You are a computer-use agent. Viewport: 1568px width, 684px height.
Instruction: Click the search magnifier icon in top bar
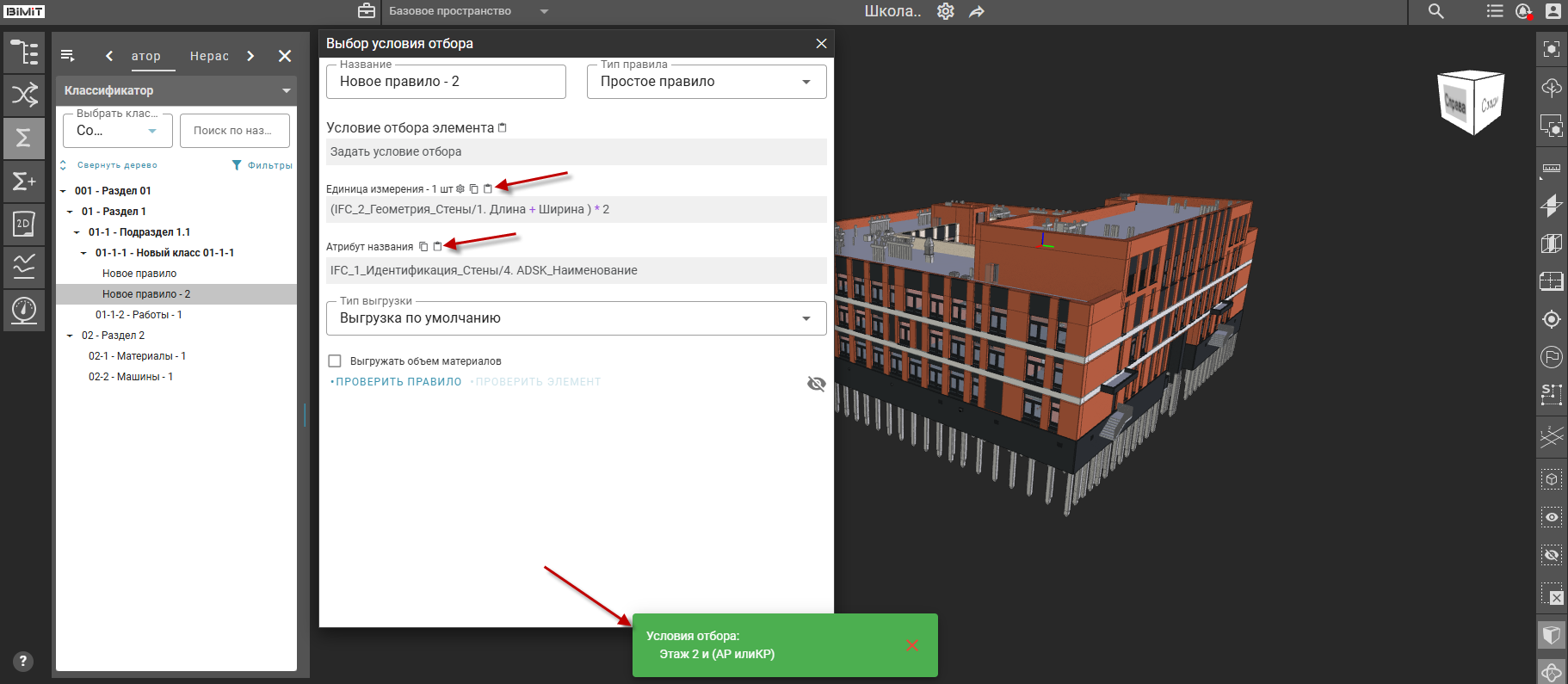(1435, 11)
